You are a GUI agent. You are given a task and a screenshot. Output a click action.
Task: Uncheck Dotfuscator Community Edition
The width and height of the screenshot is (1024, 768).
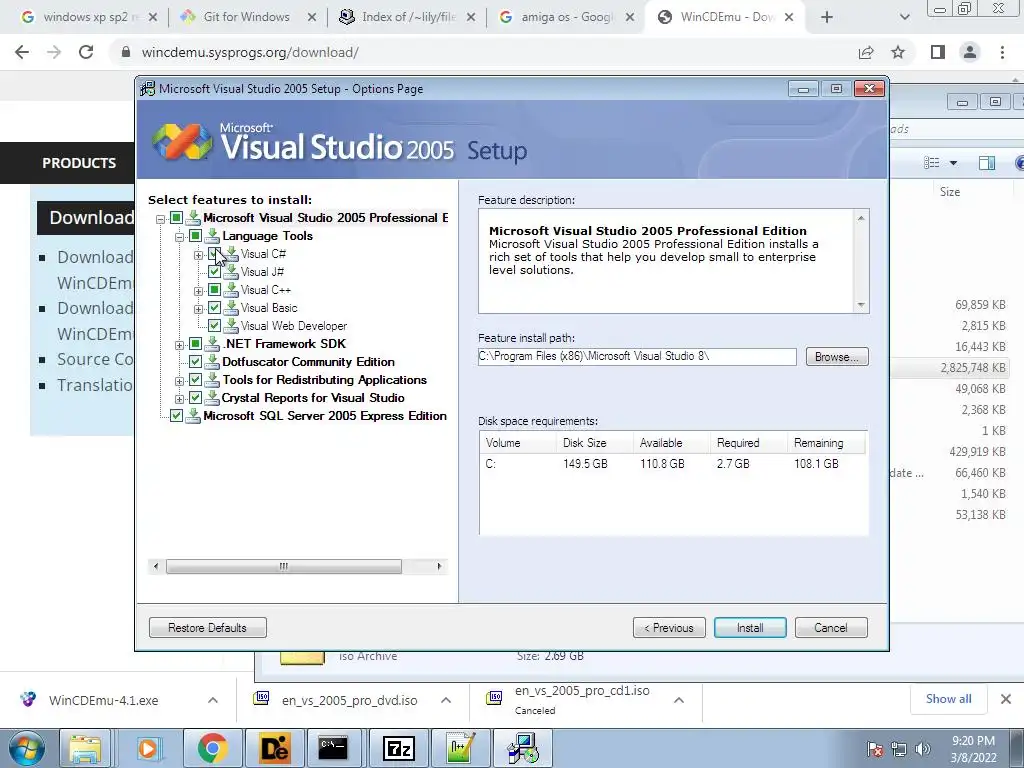click(x=195, y=362)
